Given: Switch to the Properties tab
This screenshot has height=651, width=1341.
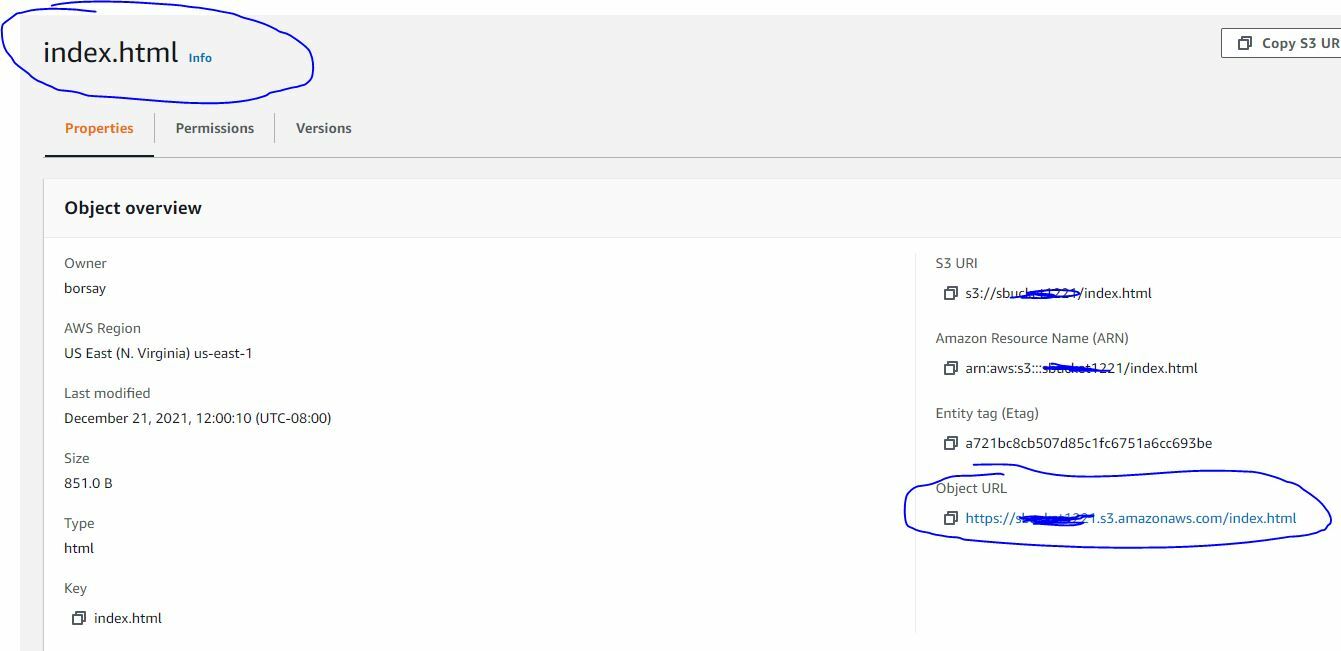Looking at the screenshot, I should click(x=99, y=128).
